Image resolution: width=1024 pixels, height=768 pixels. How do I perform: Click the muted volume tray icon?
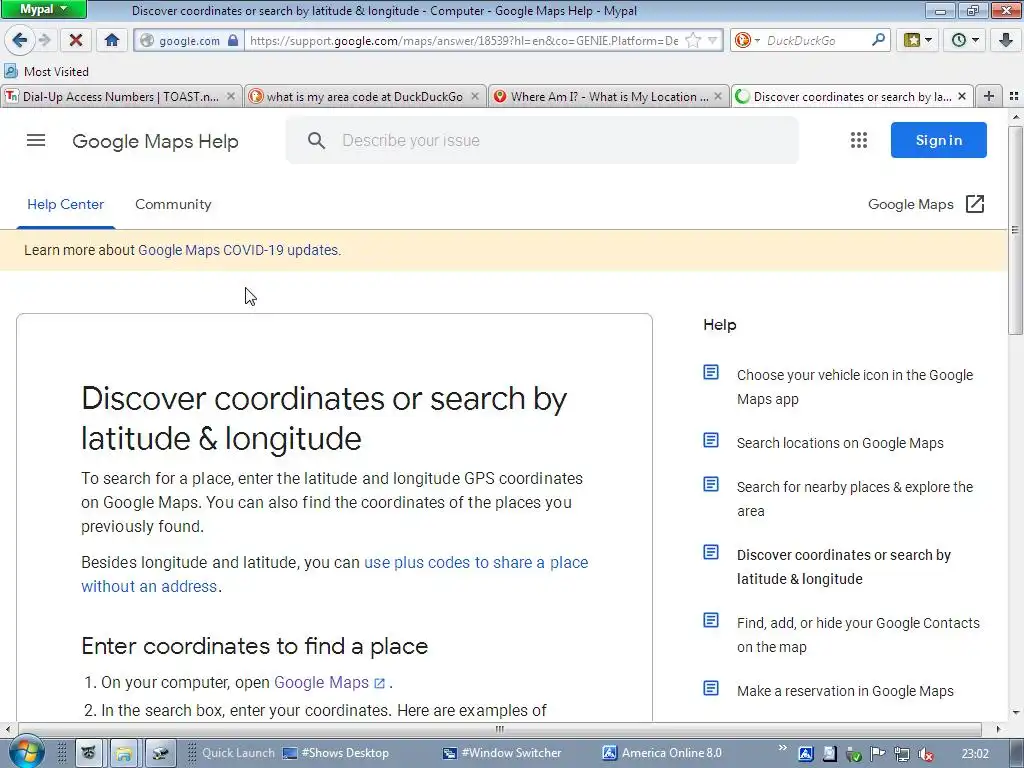point(925,754)
